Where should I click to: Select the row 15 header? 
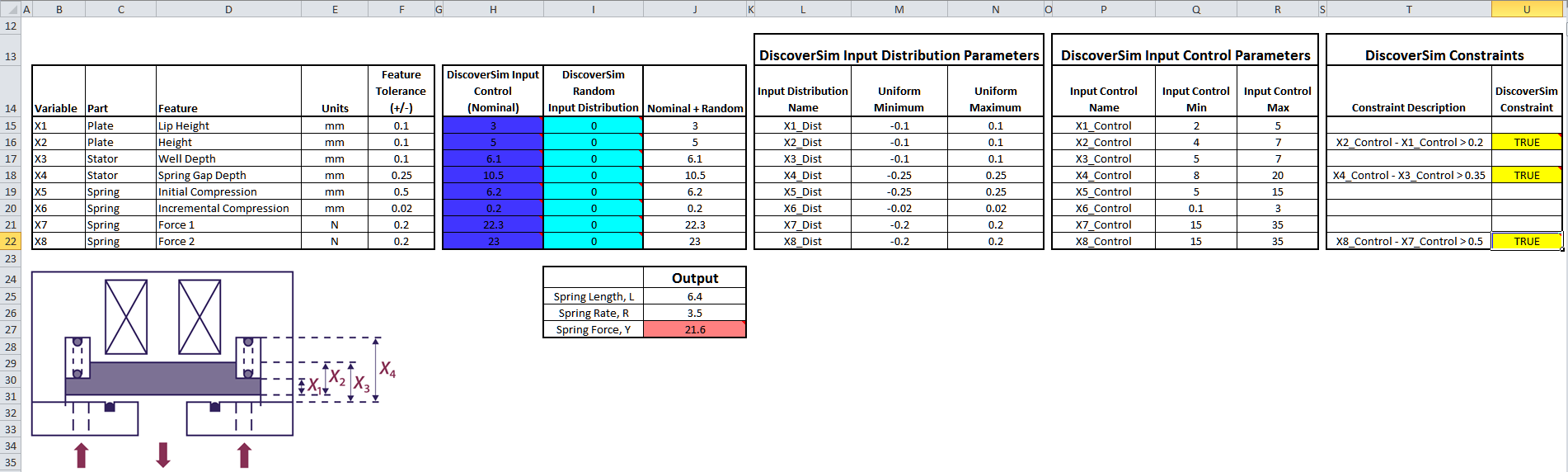[x=11, y=125]
